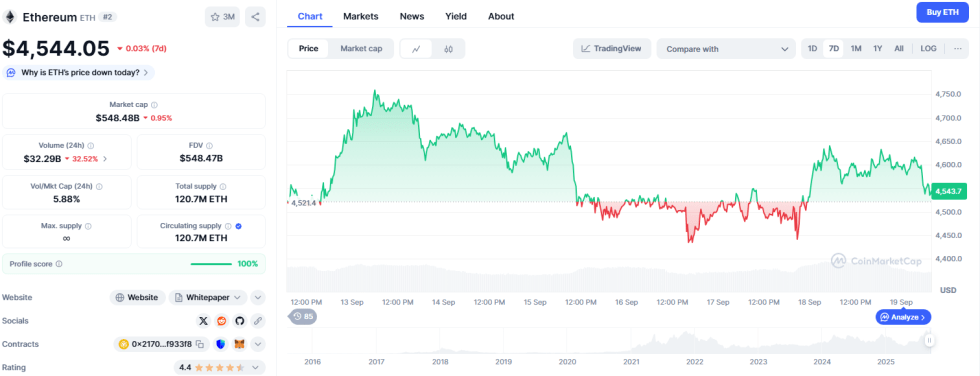Screen dimensions: 980x376
Task: Open the 'Why is ETH's price down today?' link
Action: pos(79,72)
